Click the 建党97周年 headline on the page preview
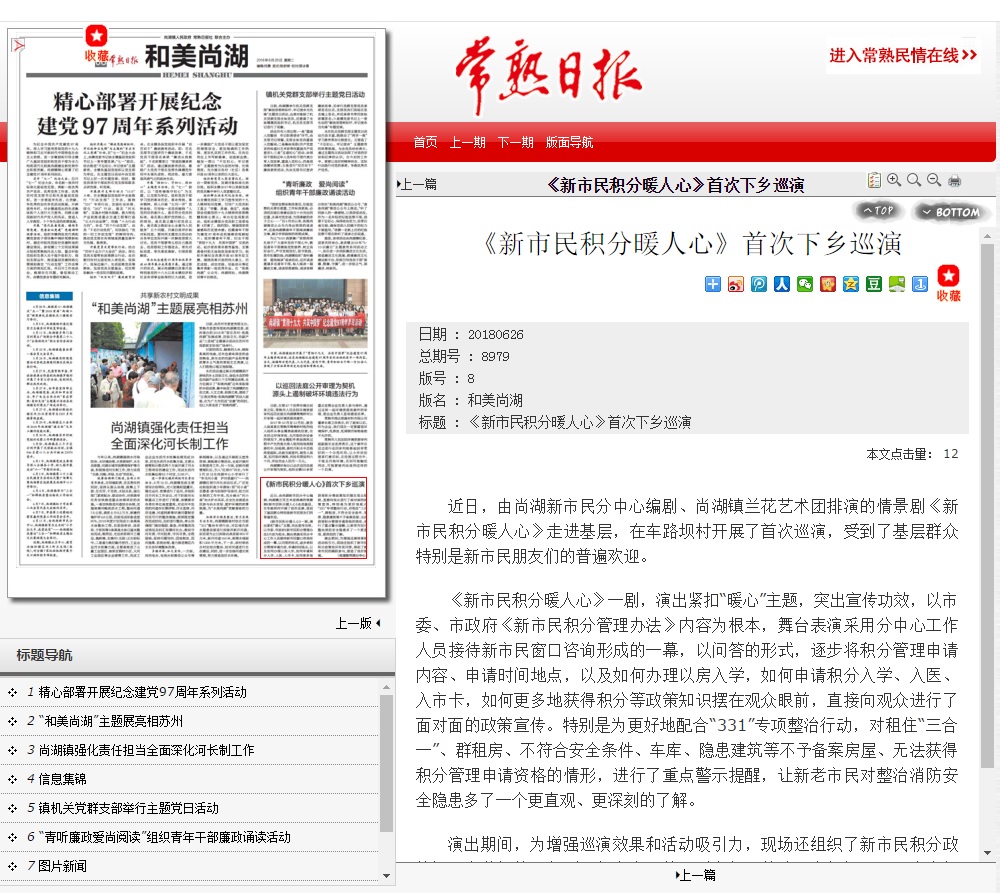Image resolution: width=1000 pixels, height=893 pixels. point(137,114)
